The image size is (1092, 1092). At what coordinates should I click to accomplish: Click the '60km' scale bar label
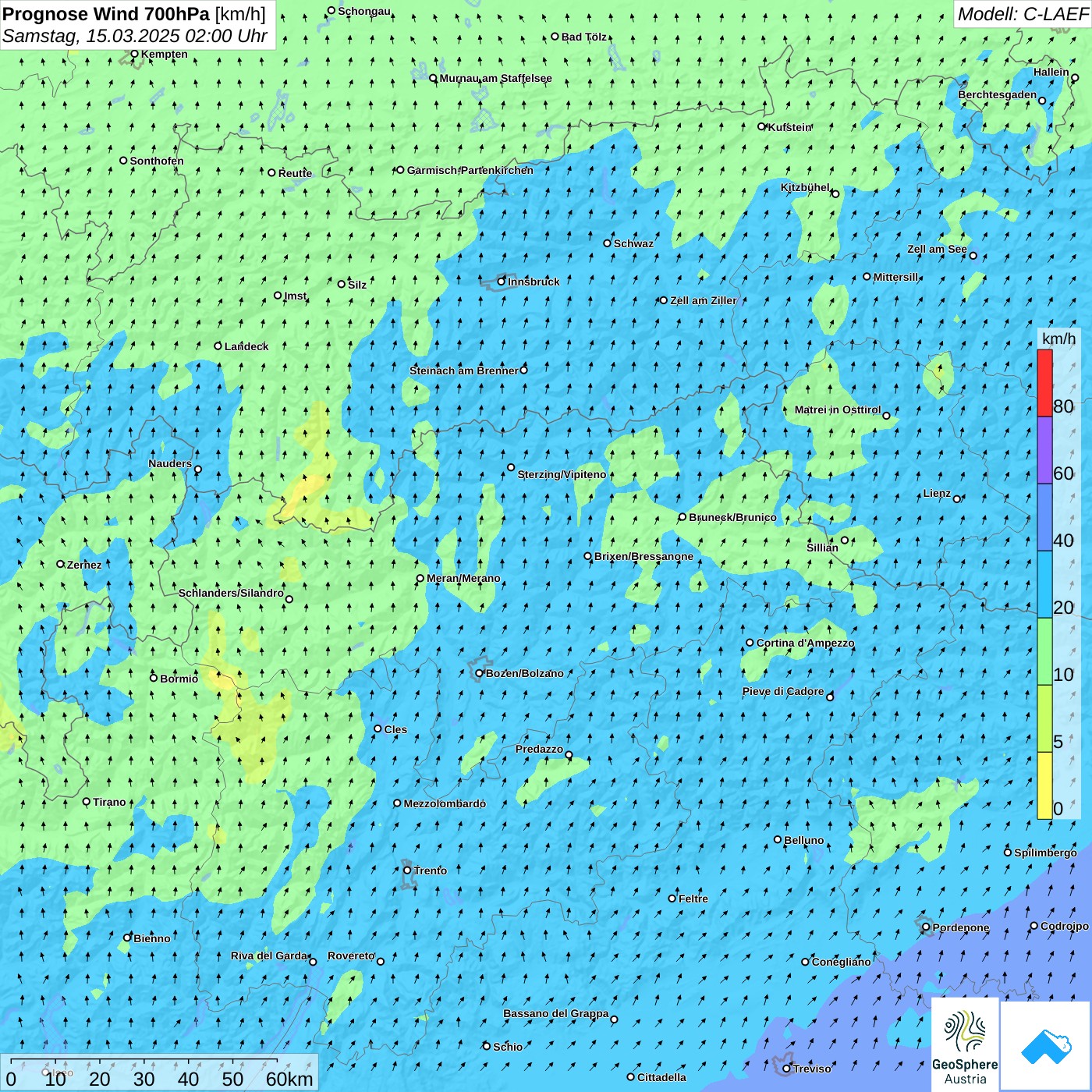tap(289, 1080)
